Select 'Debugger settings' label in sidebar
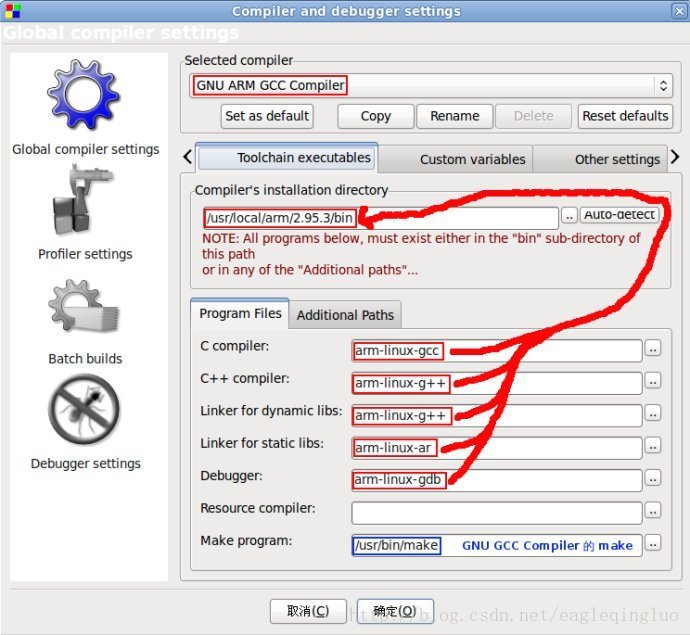This screenshot has width=690, height=635. [x=86, y=463]
